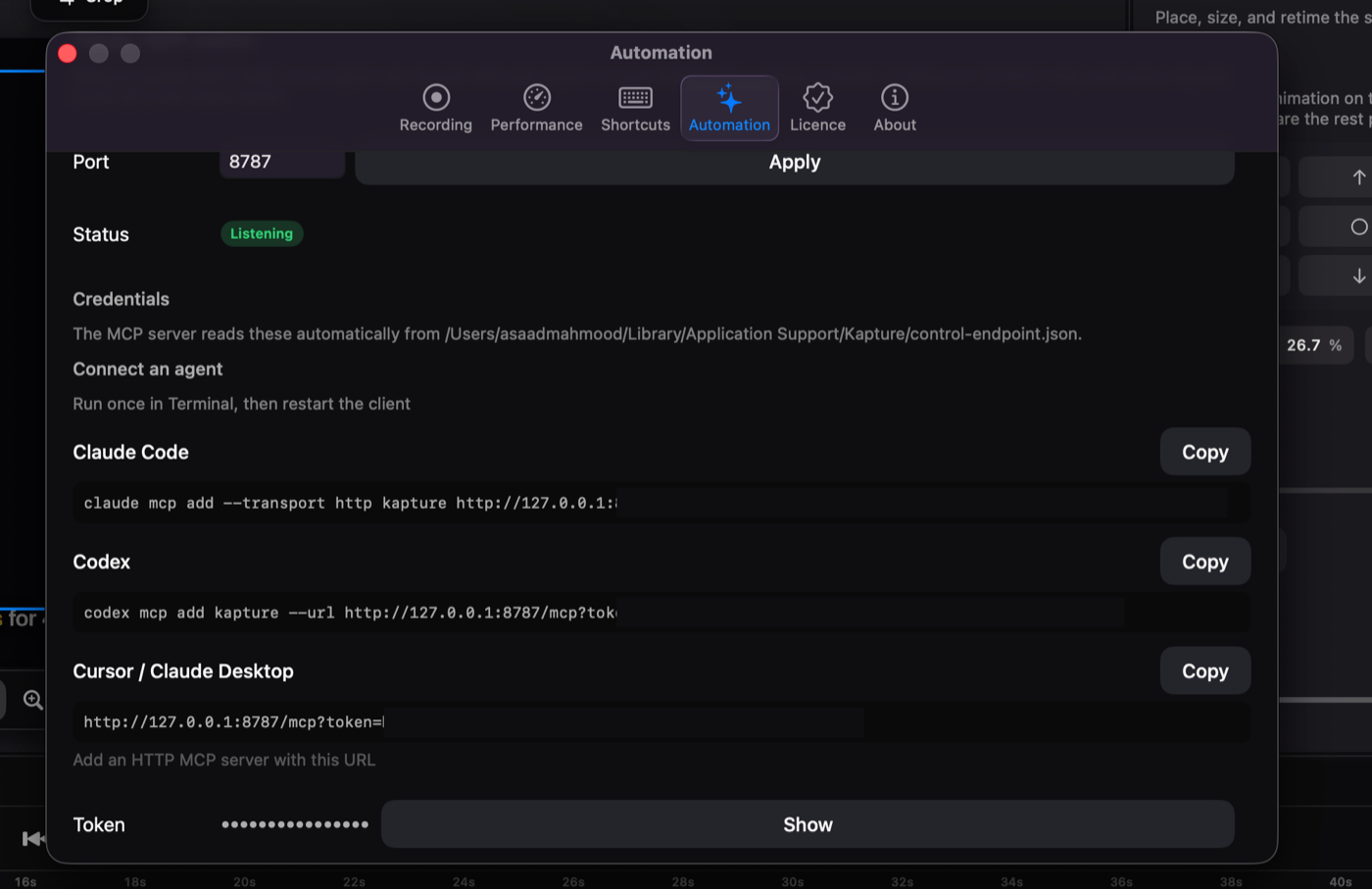Copy the Cursor / Claude Desktop URL

[x=1205, y=671]
